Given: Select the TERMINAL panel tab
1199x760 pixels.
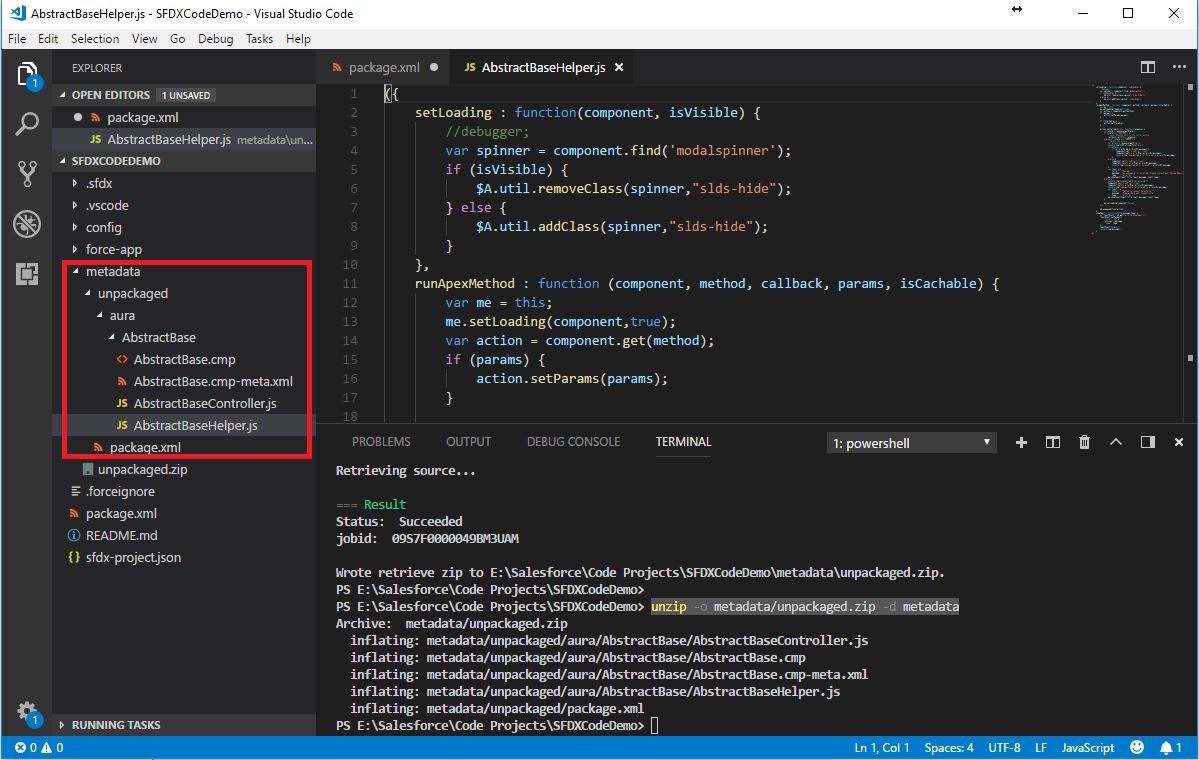Looking at the screenshot, I should [684, 442].
